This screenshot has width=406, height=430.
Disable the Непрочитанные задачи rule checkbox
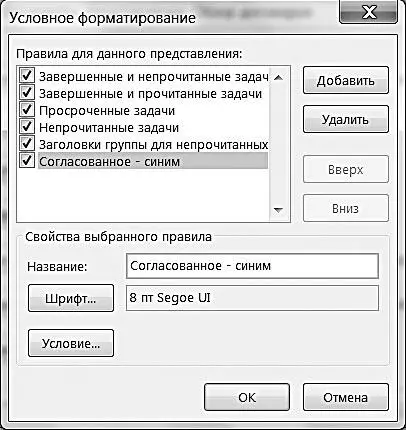tap(27, 126)
